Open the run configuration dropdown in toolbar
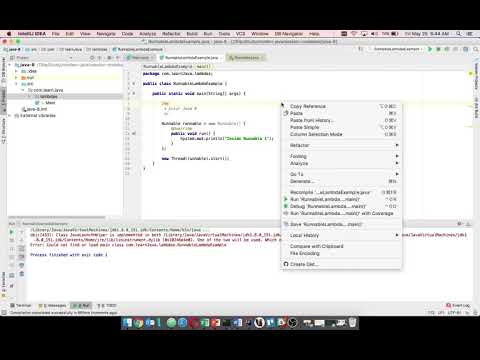The image size is (480, 360). coord(396,49)
